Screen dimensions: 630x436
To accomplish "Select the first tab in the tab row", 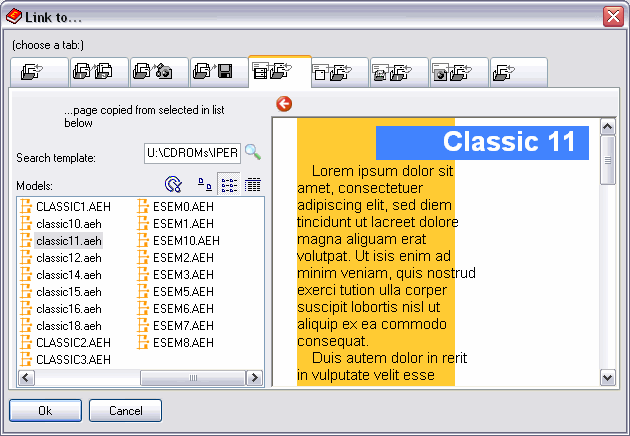I will 39,72.
